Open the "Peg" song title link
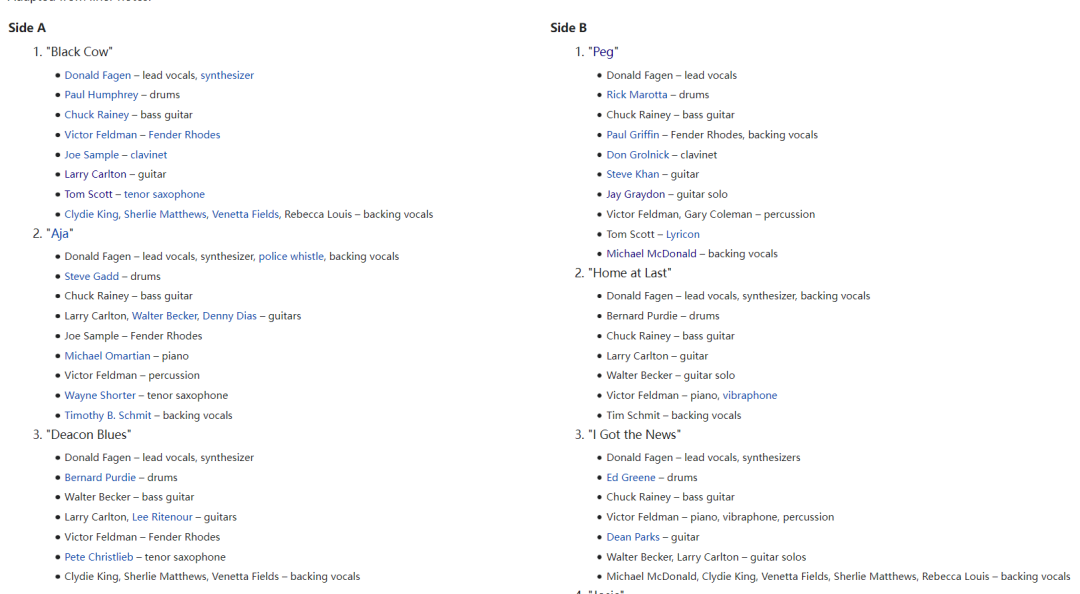 click(603, 52)
